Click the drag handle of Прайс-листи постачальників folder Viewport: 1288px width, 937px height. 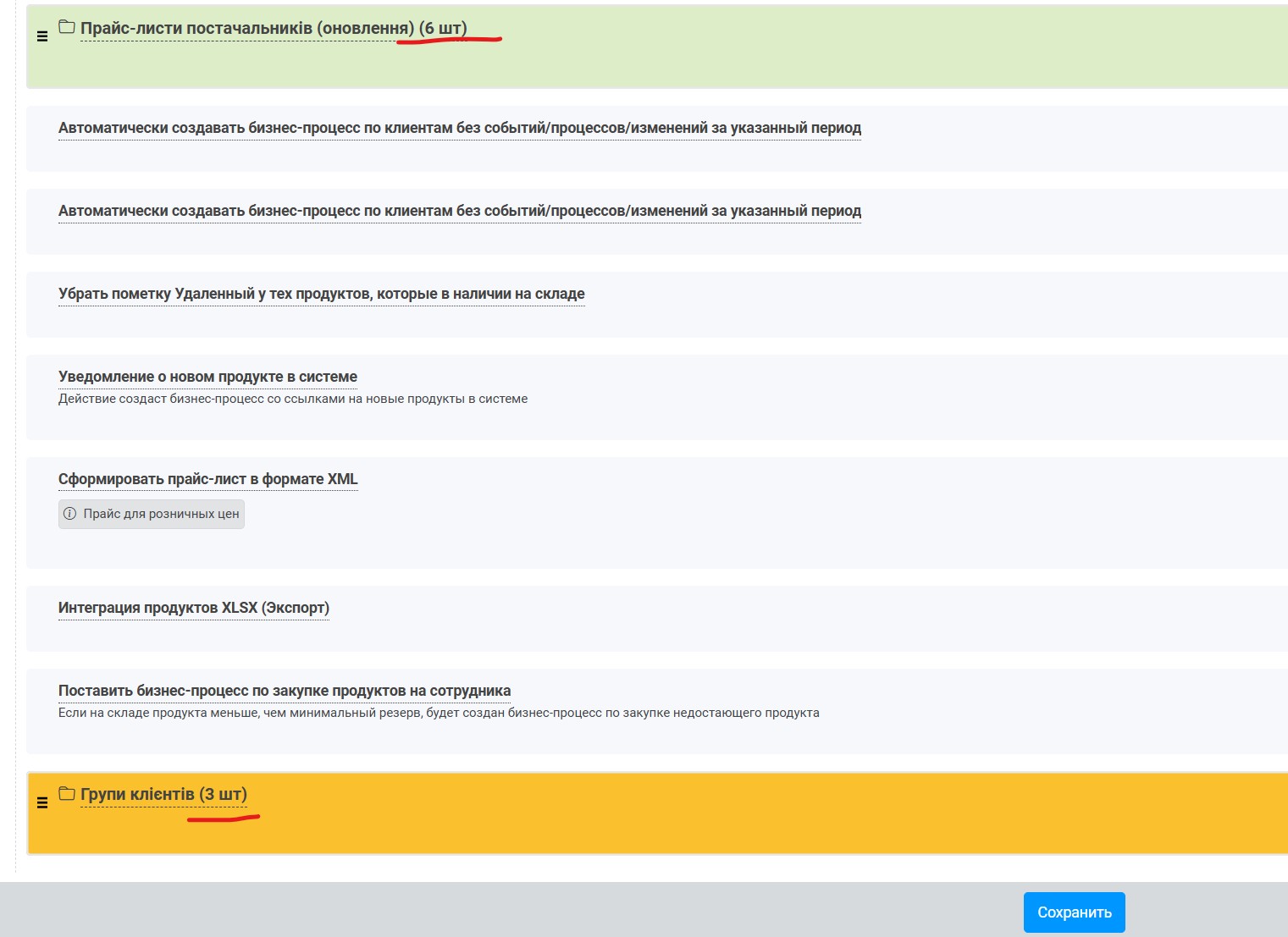(42, 36)
